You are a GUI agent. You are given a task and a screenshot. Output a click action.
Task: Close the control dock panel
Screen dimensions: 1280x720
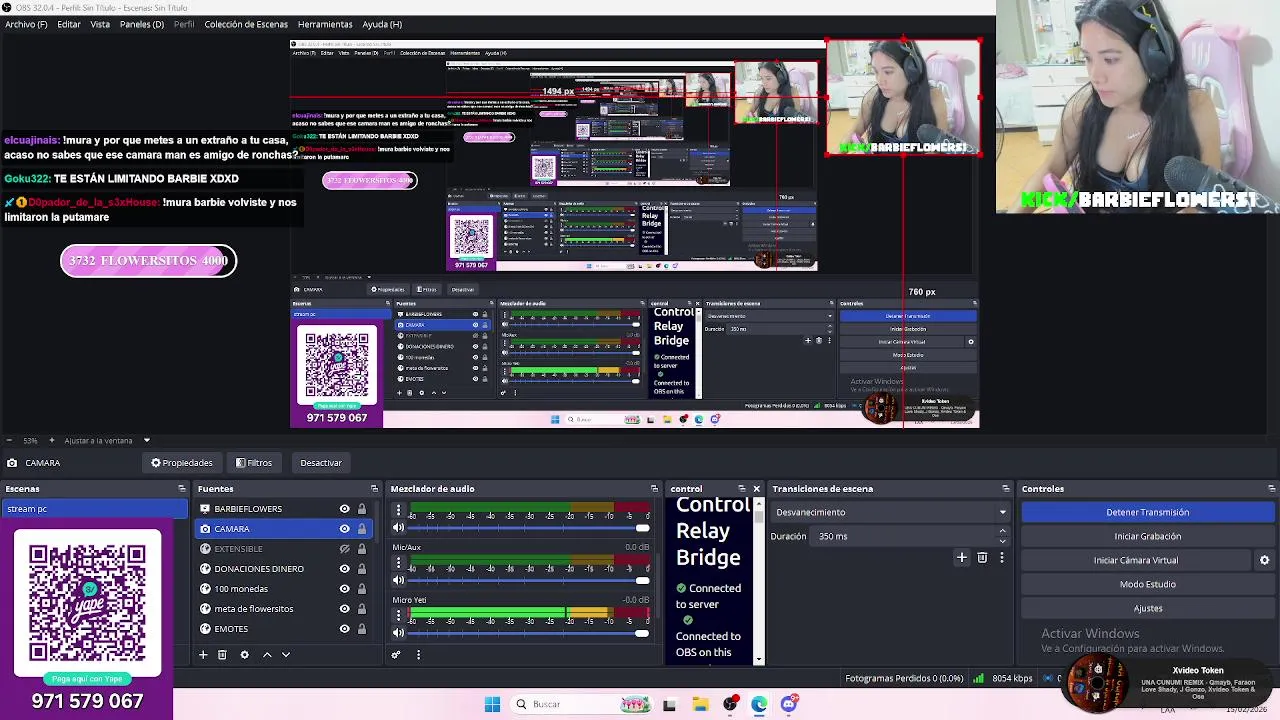tap(756, 489)
